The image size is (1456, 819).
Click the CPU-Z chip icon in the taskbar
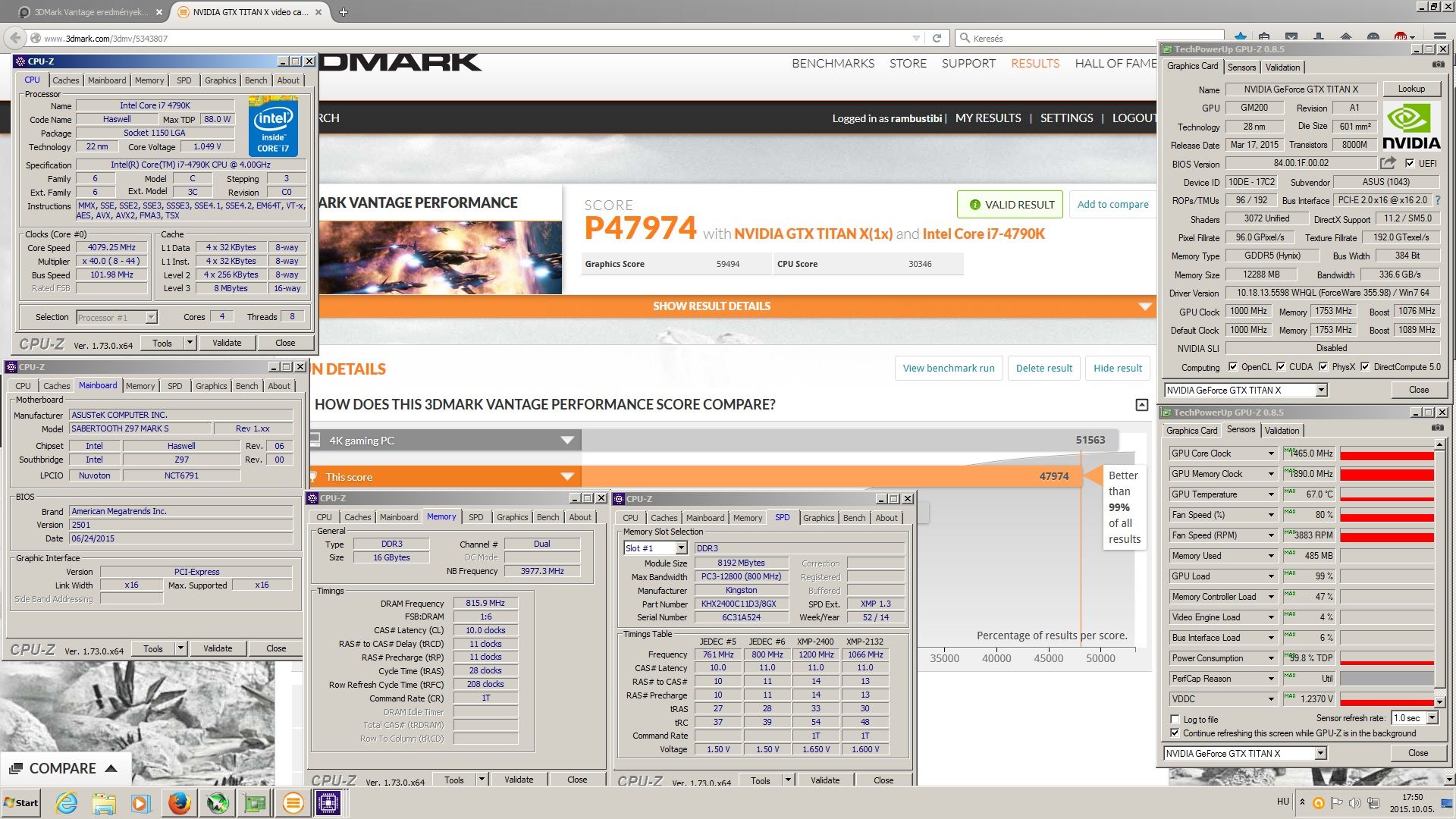pos(328,802)
